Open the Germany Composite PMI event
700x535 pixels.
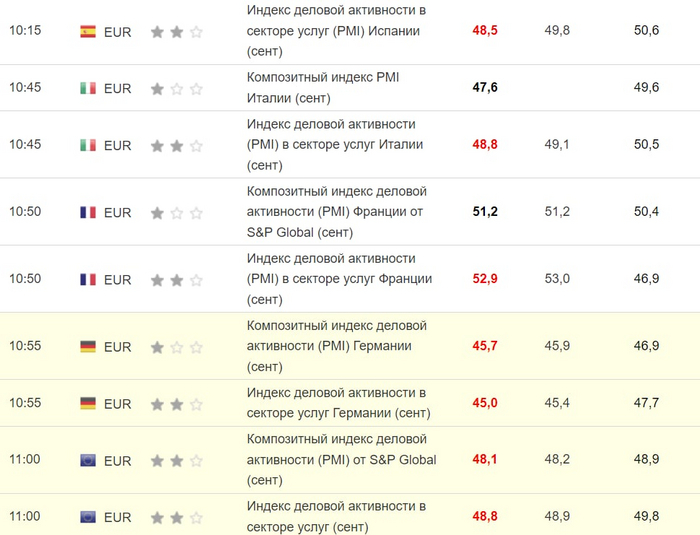336,347
